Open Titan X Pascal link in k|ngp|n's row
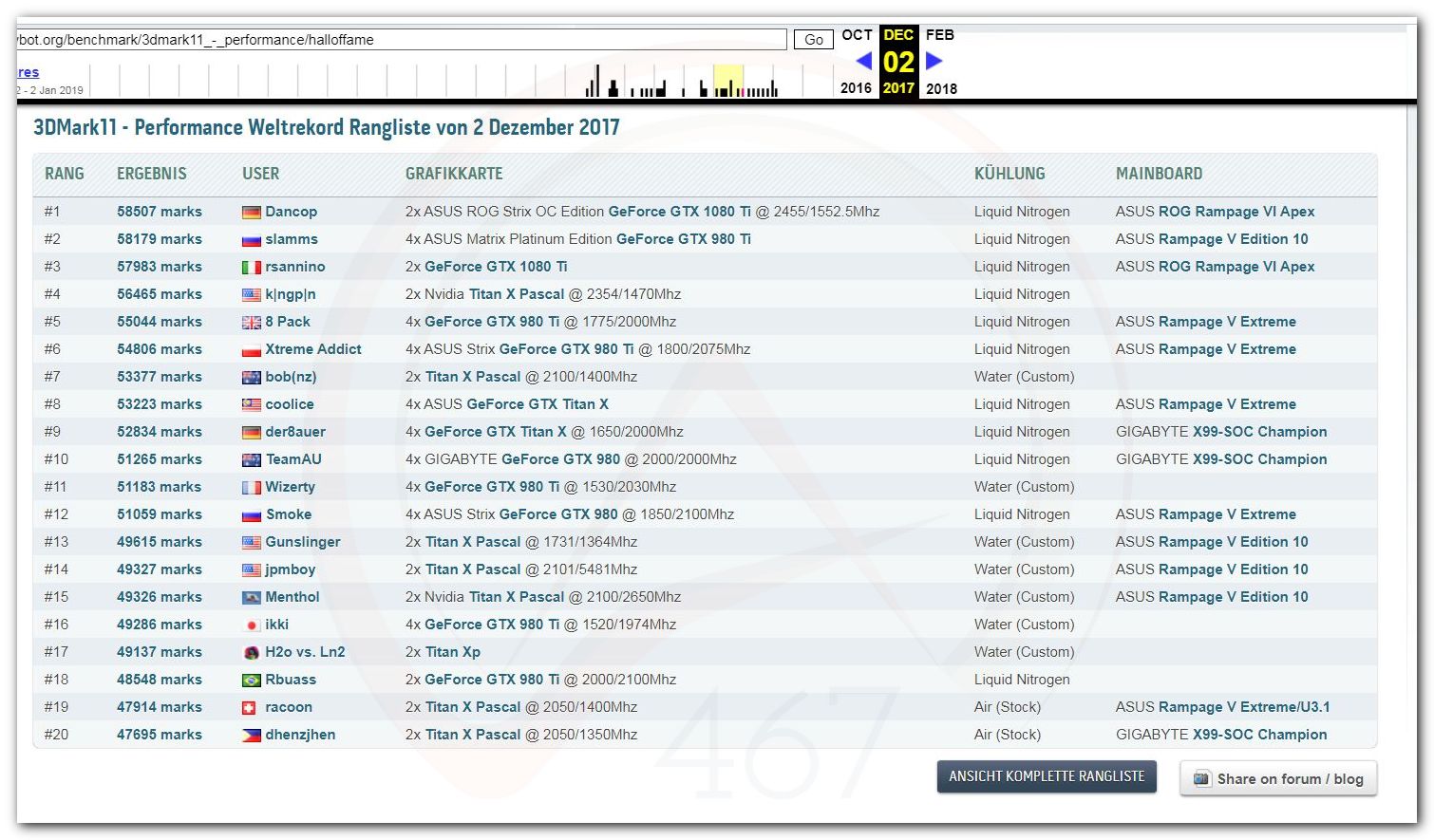Viewport: 1434px width, 840px height. tap(517, 294)
